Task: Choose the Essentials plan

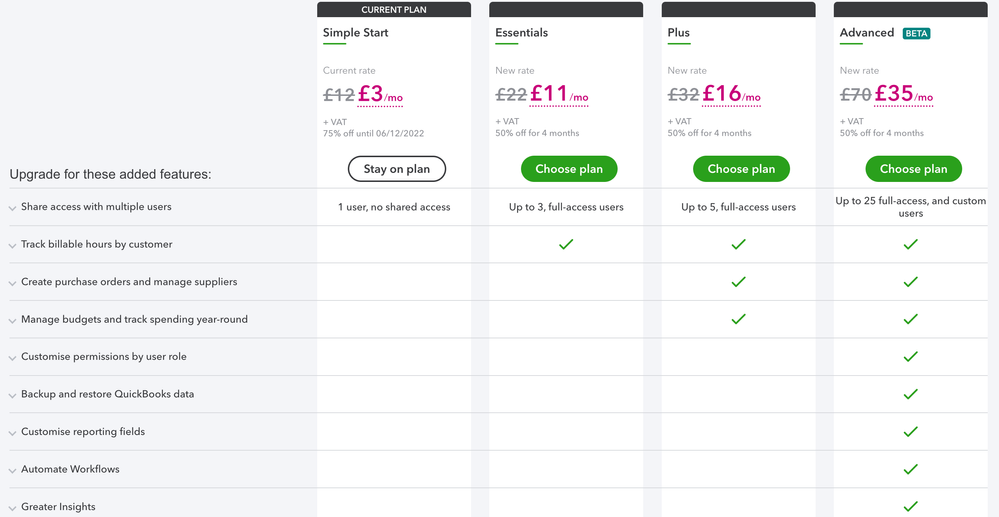Action: [x=569, y=169]
